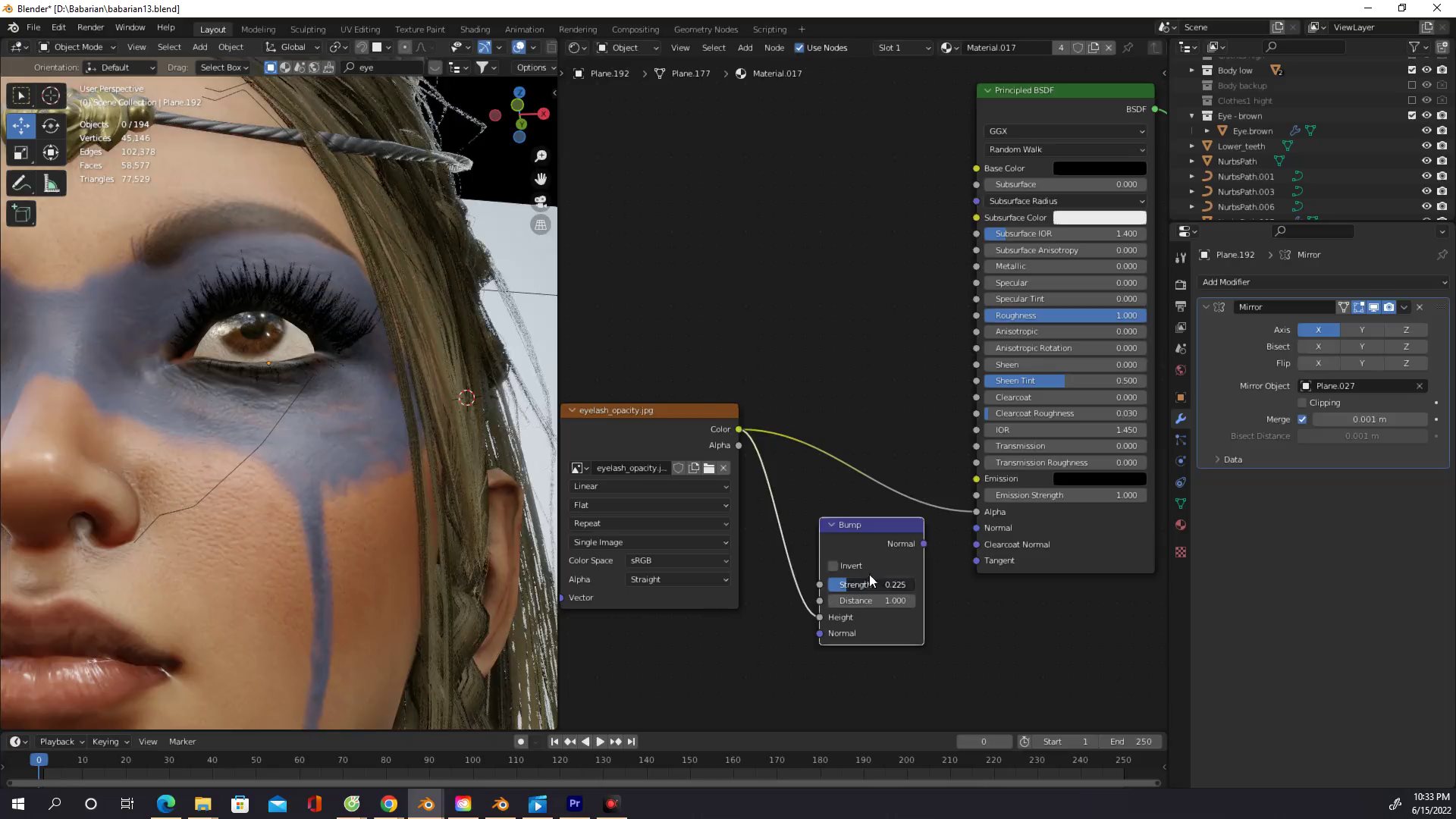Open the World properties tab icon

point(1181,370)
